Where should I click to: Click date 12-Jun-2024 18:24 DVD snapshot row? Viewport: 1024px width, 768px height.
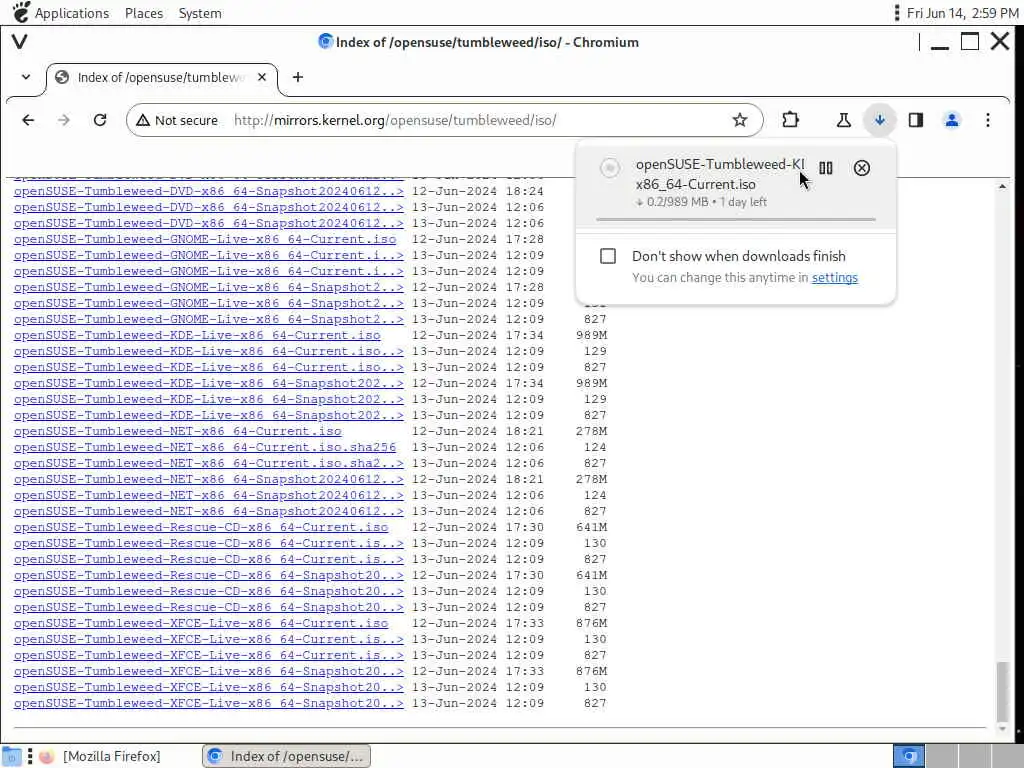coord(477,191)
